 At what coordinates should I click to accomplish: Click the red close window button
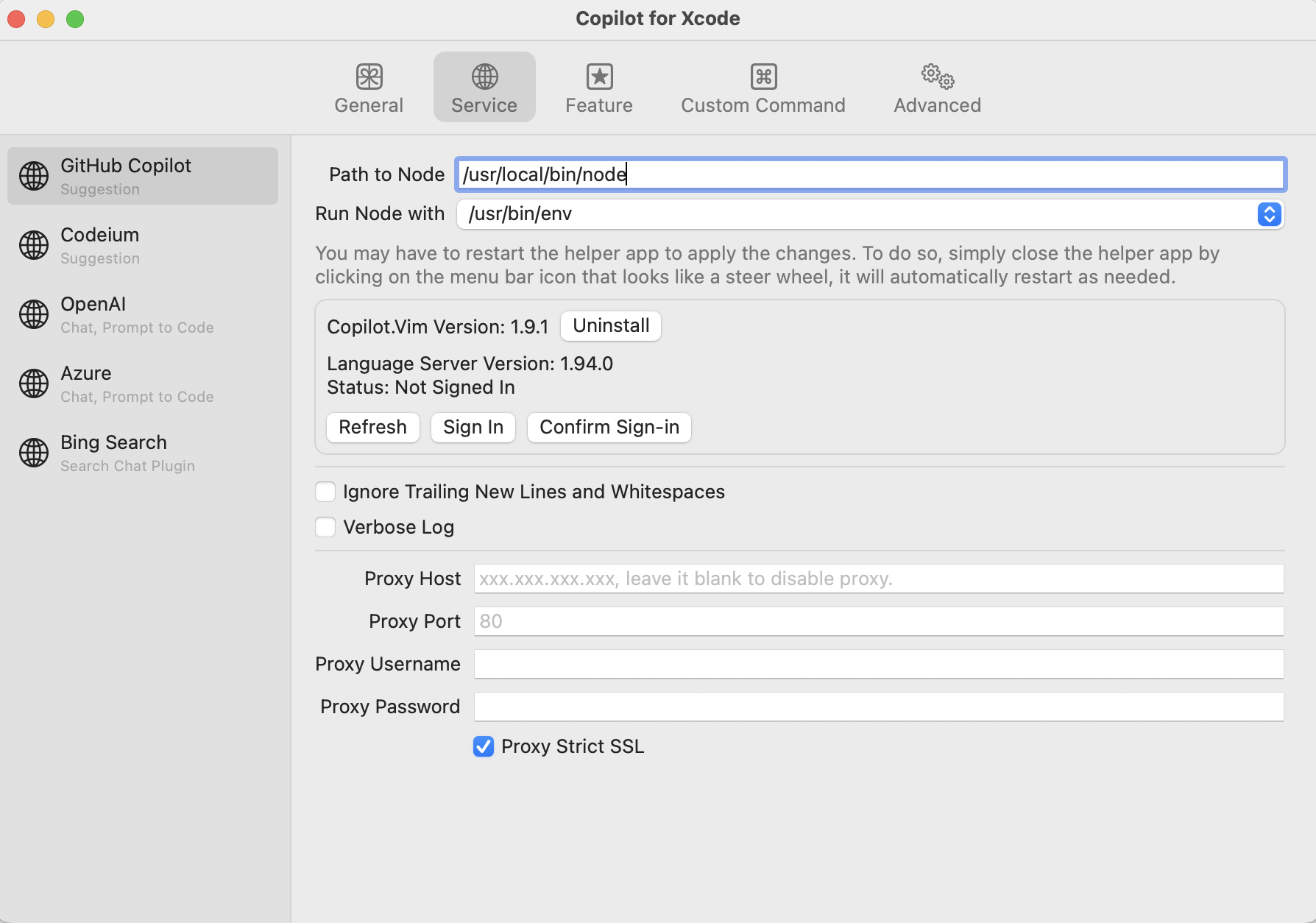(16, 18)
